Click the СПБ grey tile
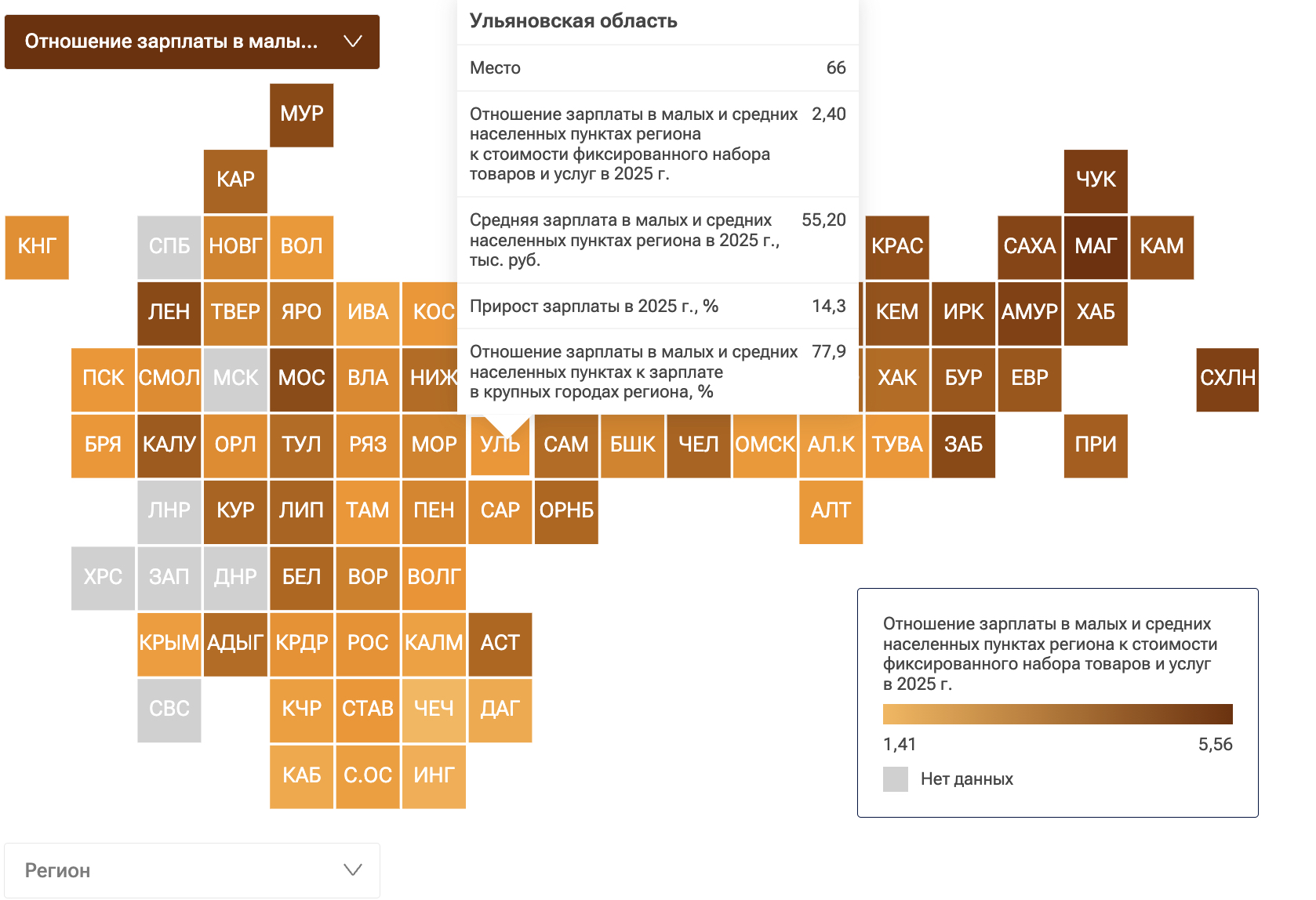This screenshot has width=1316, height=900. click(x=169, y=247)
